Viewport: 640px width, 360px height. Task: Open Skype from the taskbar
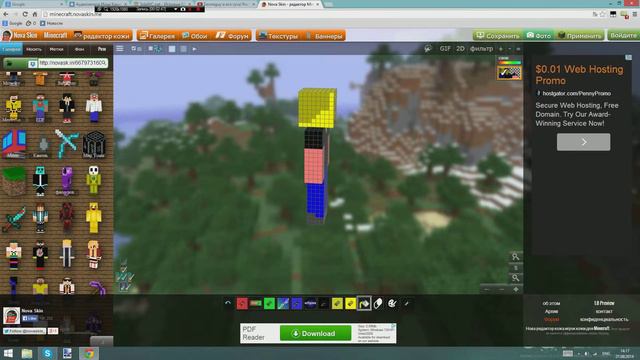pyautogui.click(x=47, y=353)
